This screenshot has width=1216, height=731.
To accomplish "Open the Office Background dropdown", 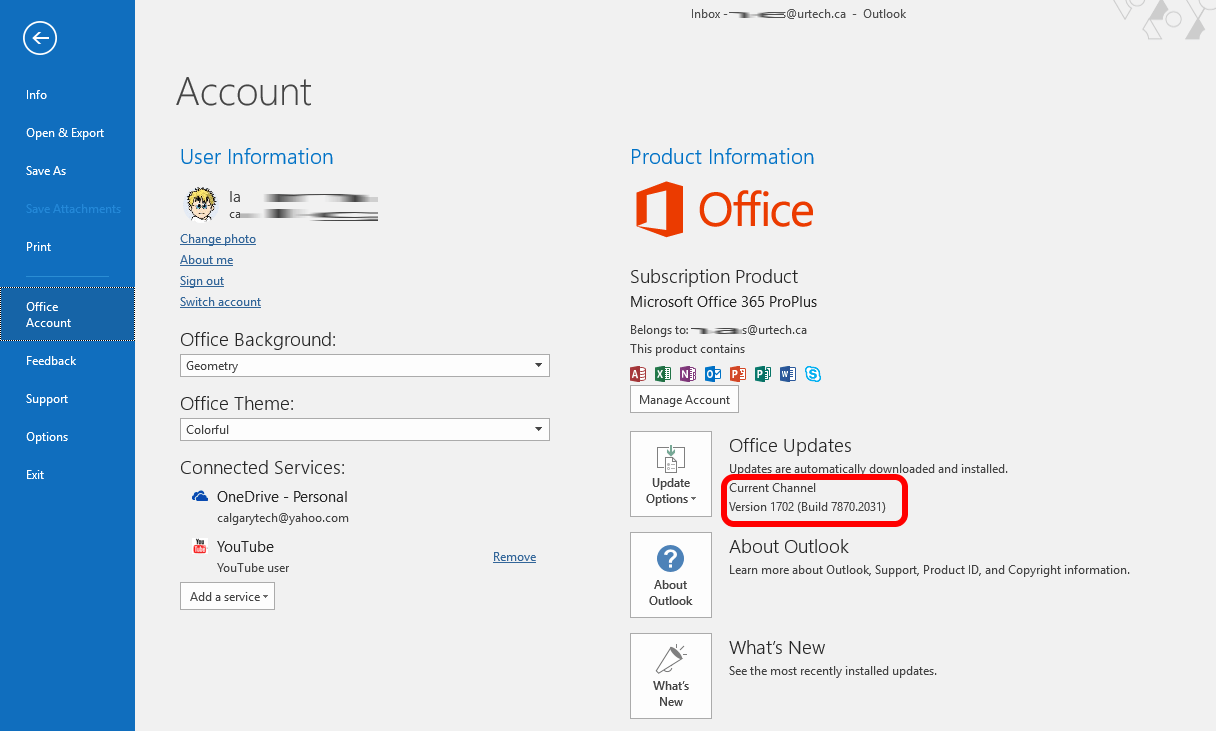I will click(364, 366).
